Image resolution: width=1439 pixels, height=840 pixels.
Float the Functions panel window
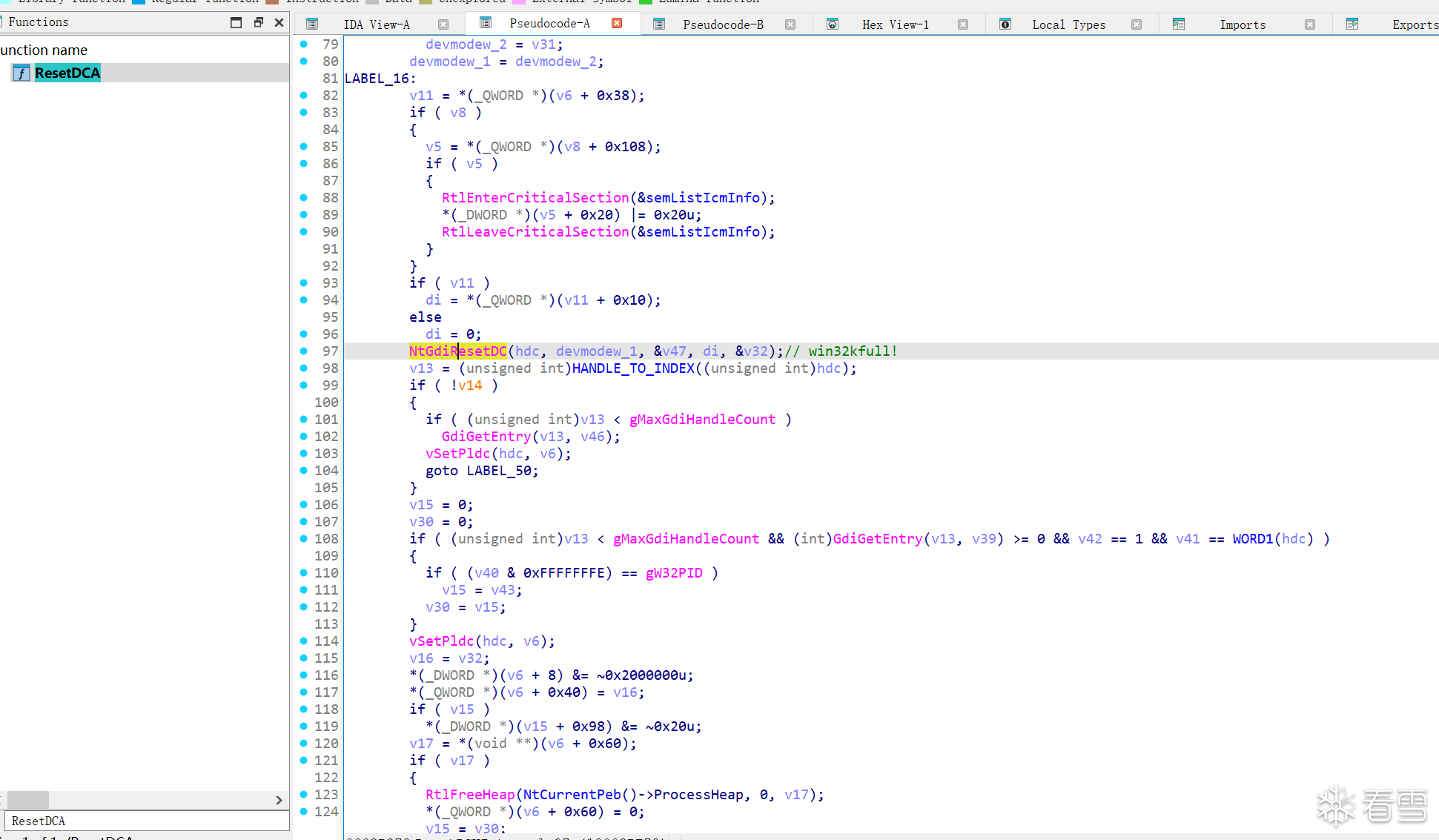[x=258, y=22]
